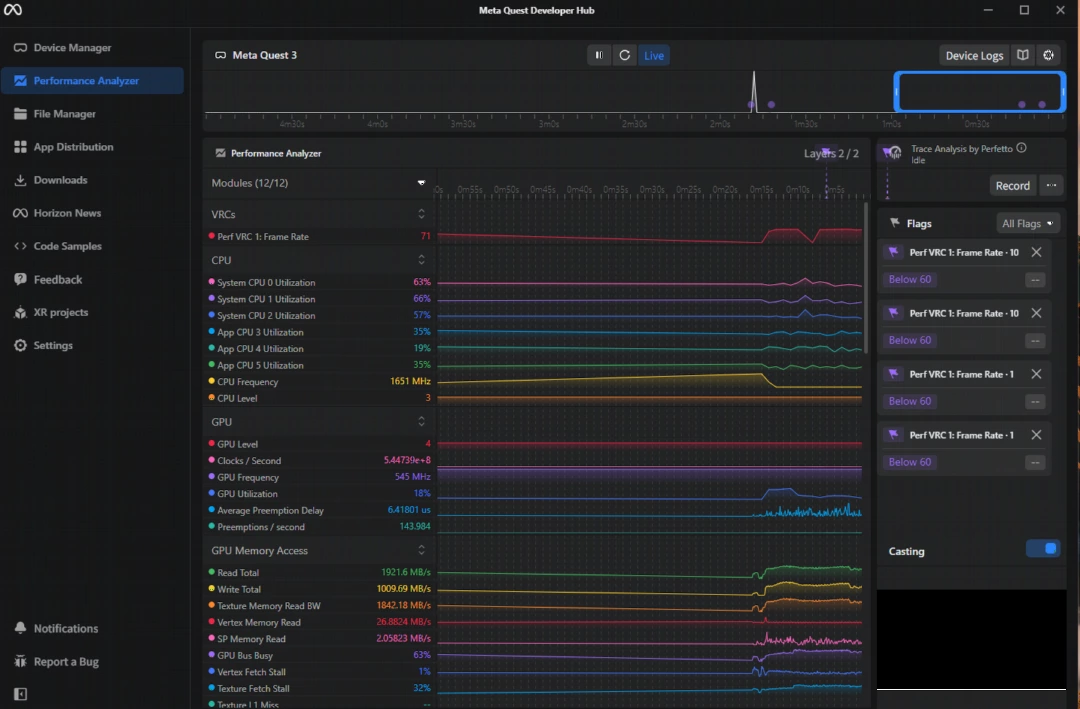Collapse the GPU Memory Access section
Image resolution: width=1080 pixels, height=709 pixels.
421,550
